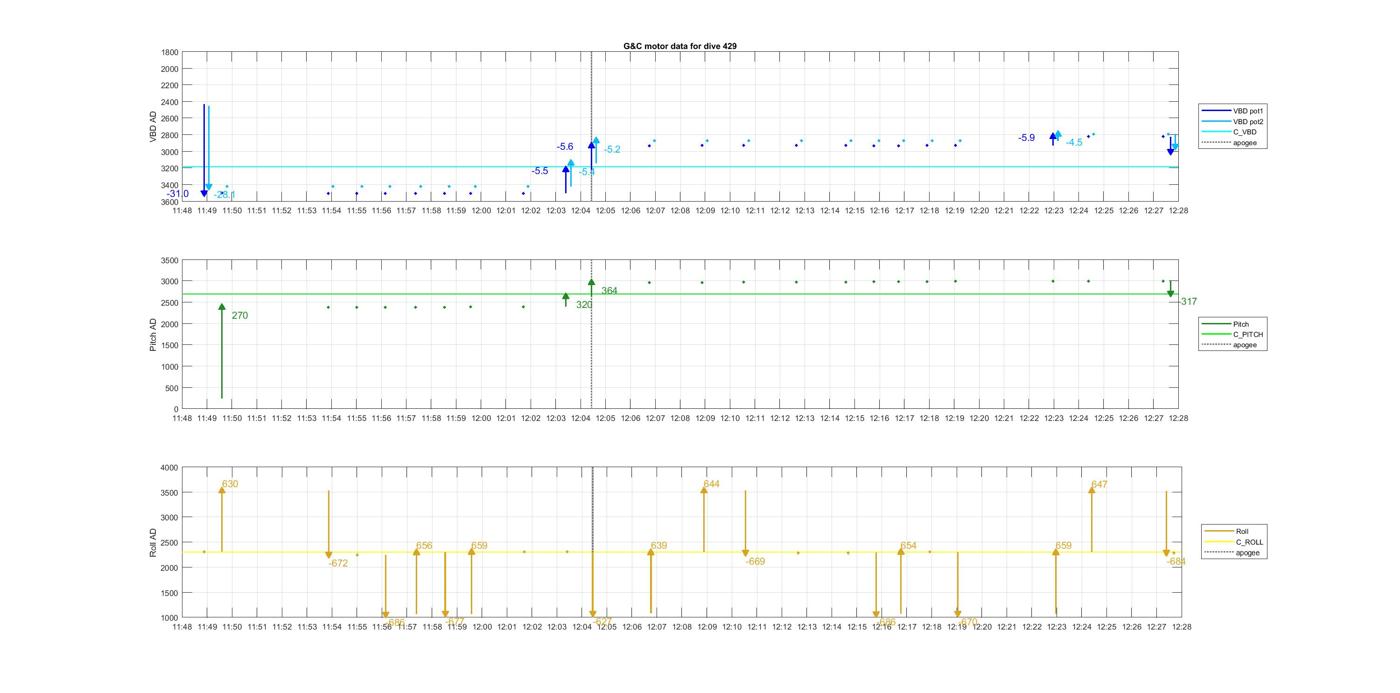
Task: Click the 654 roll data label
Action: tap(908, 546)
